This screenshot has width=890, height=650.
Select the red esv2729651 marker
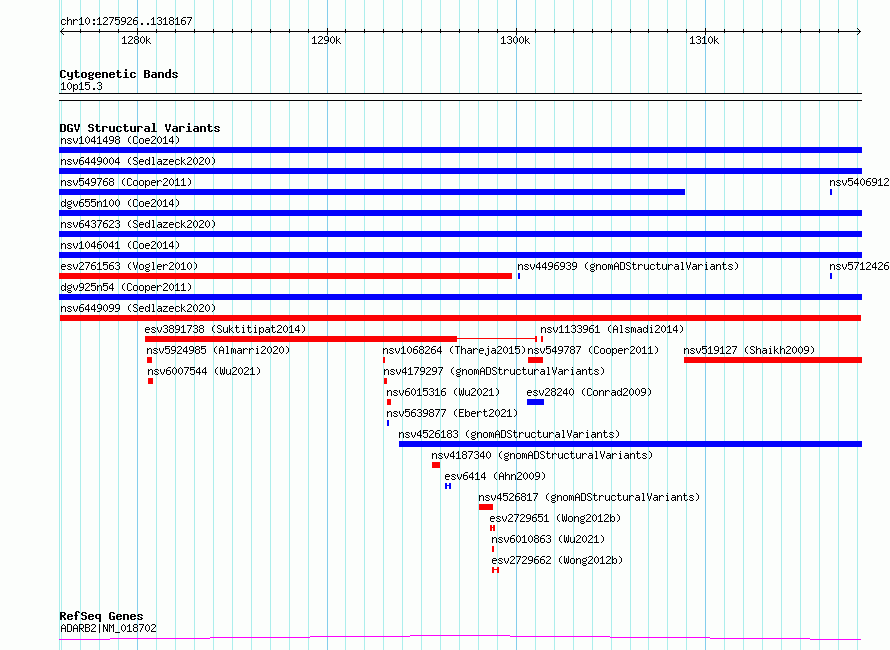pyautogui.click(x=492, y=528)
